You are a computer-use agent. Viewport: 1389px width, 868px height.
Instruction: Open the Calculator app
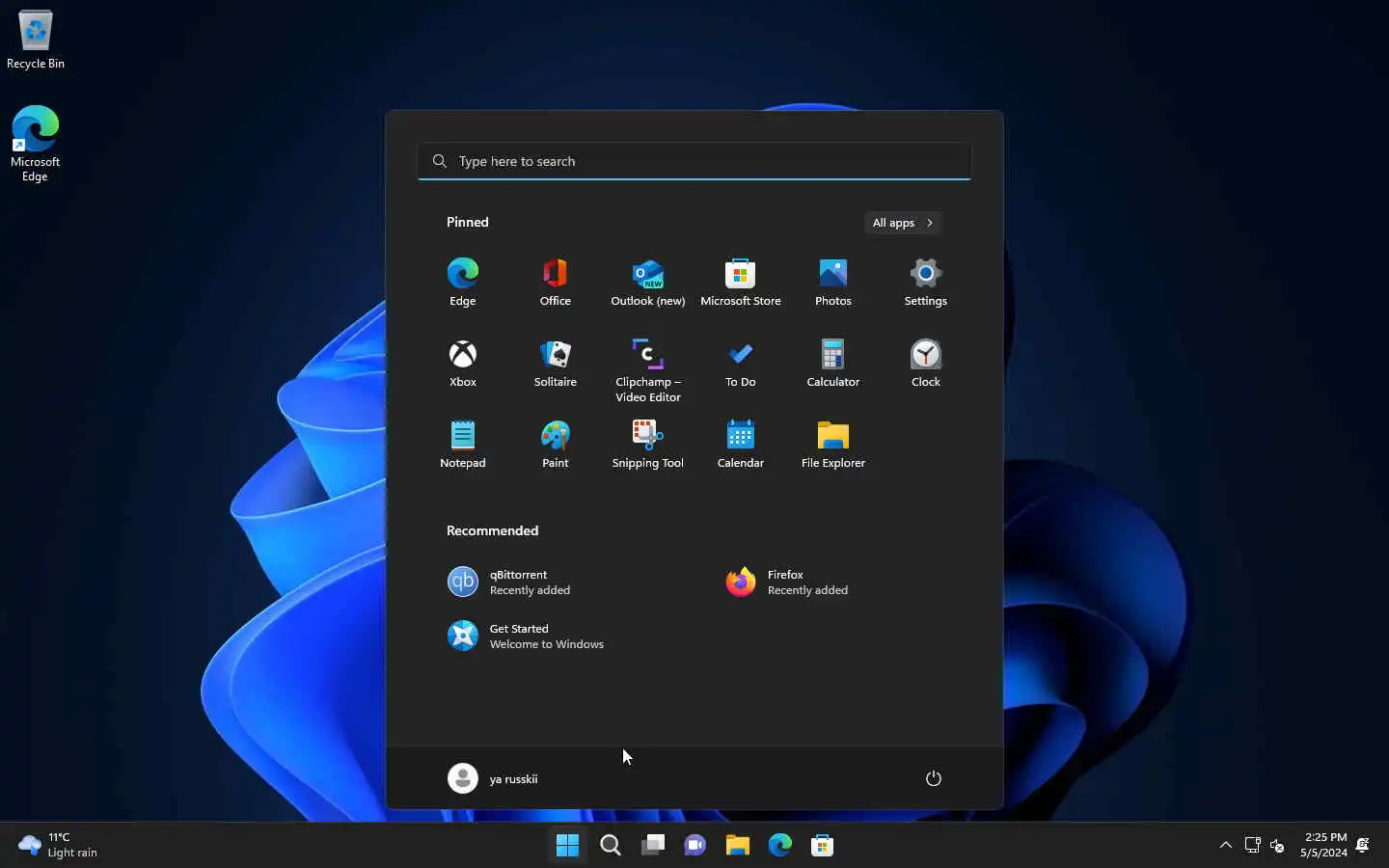833,364
